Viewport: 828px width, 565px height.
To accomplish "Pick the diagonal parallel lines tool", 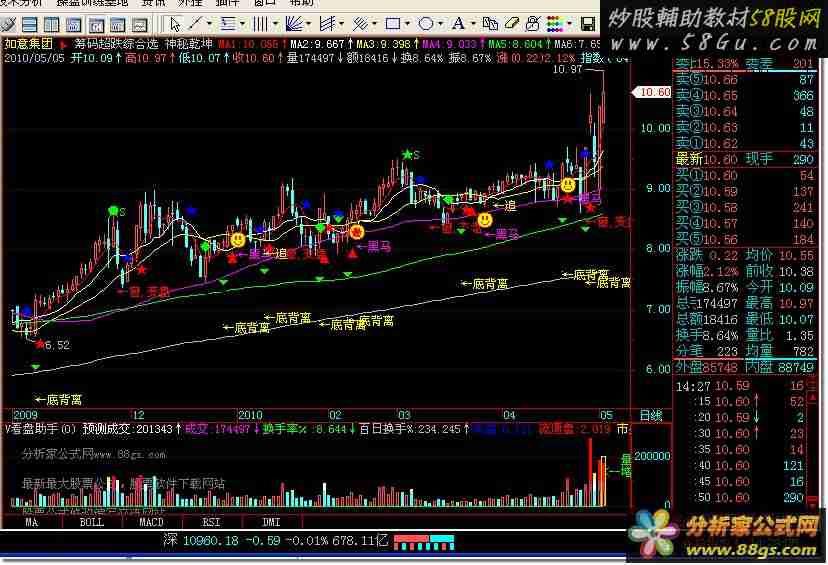I will tap(360, 24).
